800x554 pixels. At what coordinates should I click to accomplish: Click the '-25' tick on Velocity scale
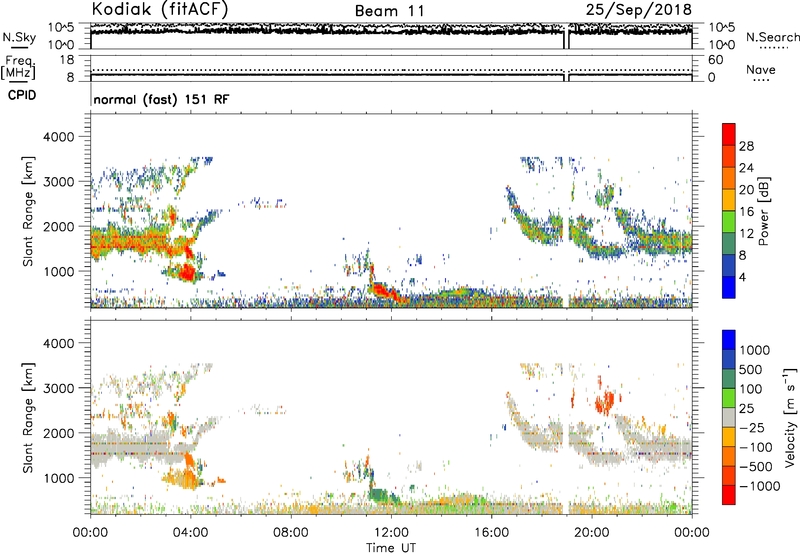[x=754, y=427]
